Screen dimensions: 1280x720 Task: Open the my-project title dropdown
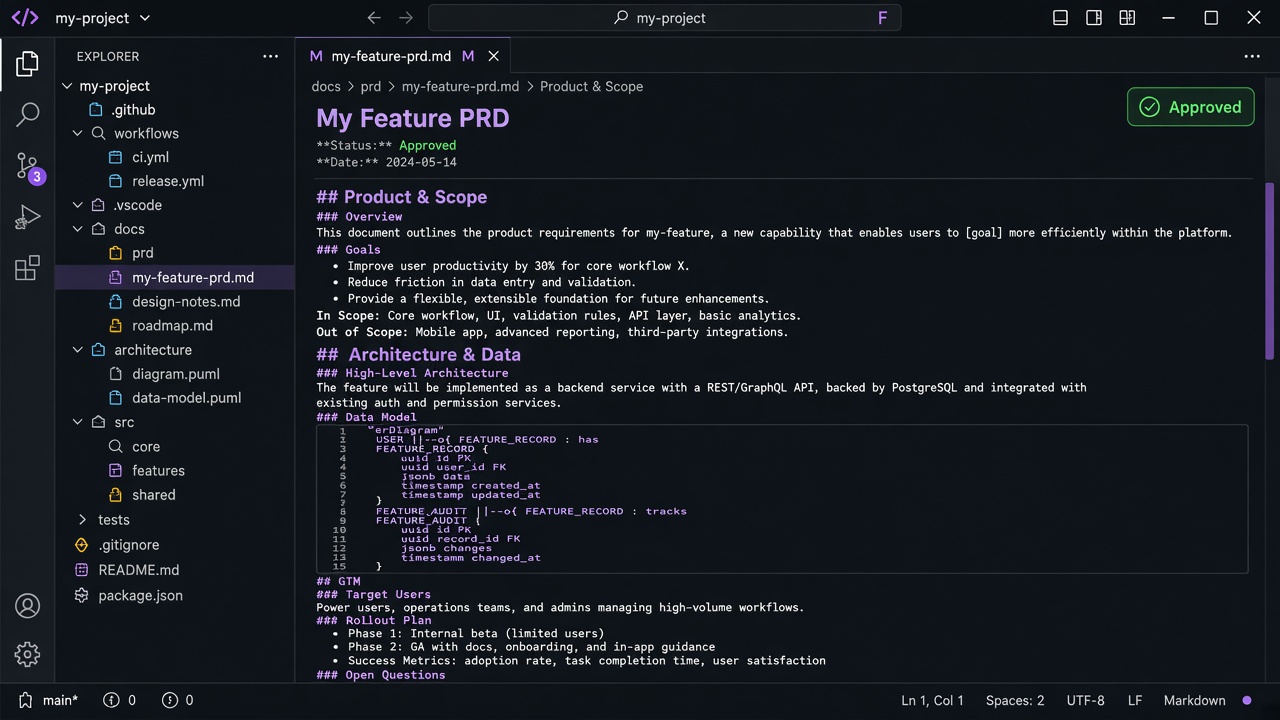click(x=103, y=18)
